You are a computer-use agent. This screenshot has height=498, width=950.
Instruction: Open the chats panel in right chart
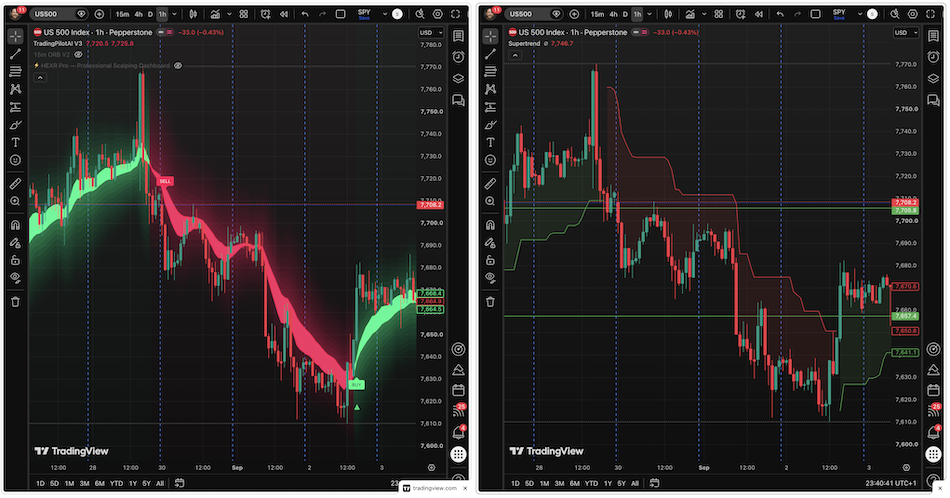933,100
